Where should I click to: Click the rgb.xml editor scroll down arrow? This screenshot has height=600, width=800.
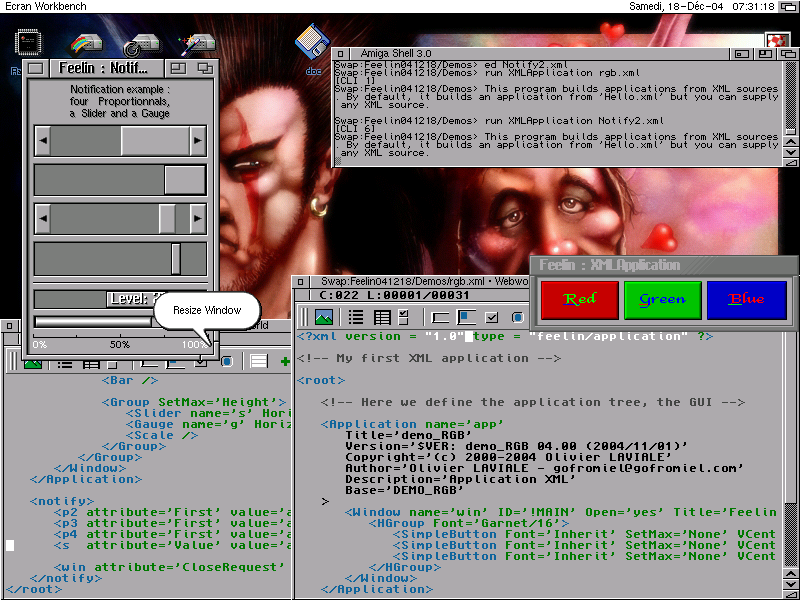pyautogui.click(x=791, y=584)
